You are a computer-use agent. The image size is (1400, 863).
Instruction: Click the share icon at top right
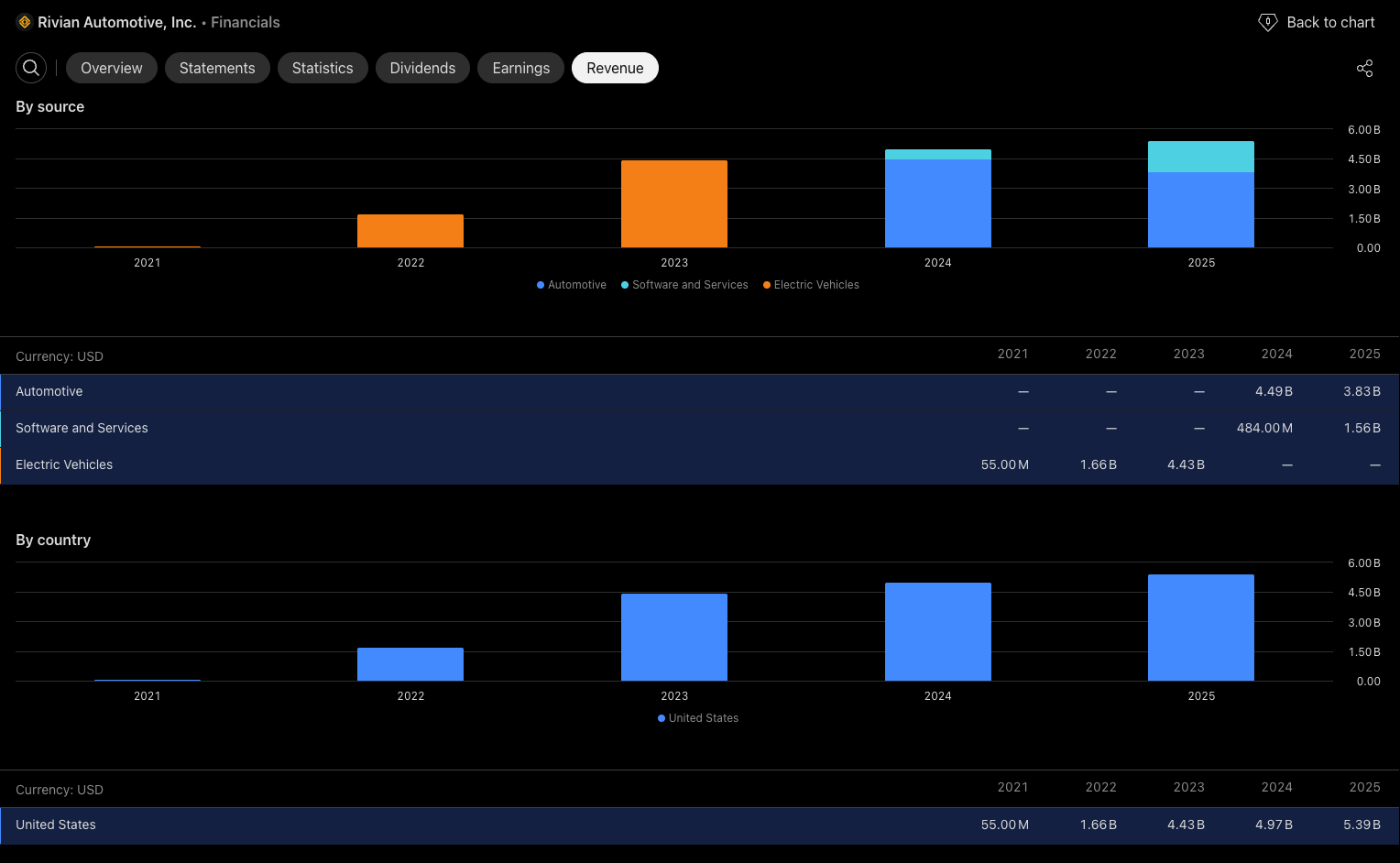pos(1364,69)
